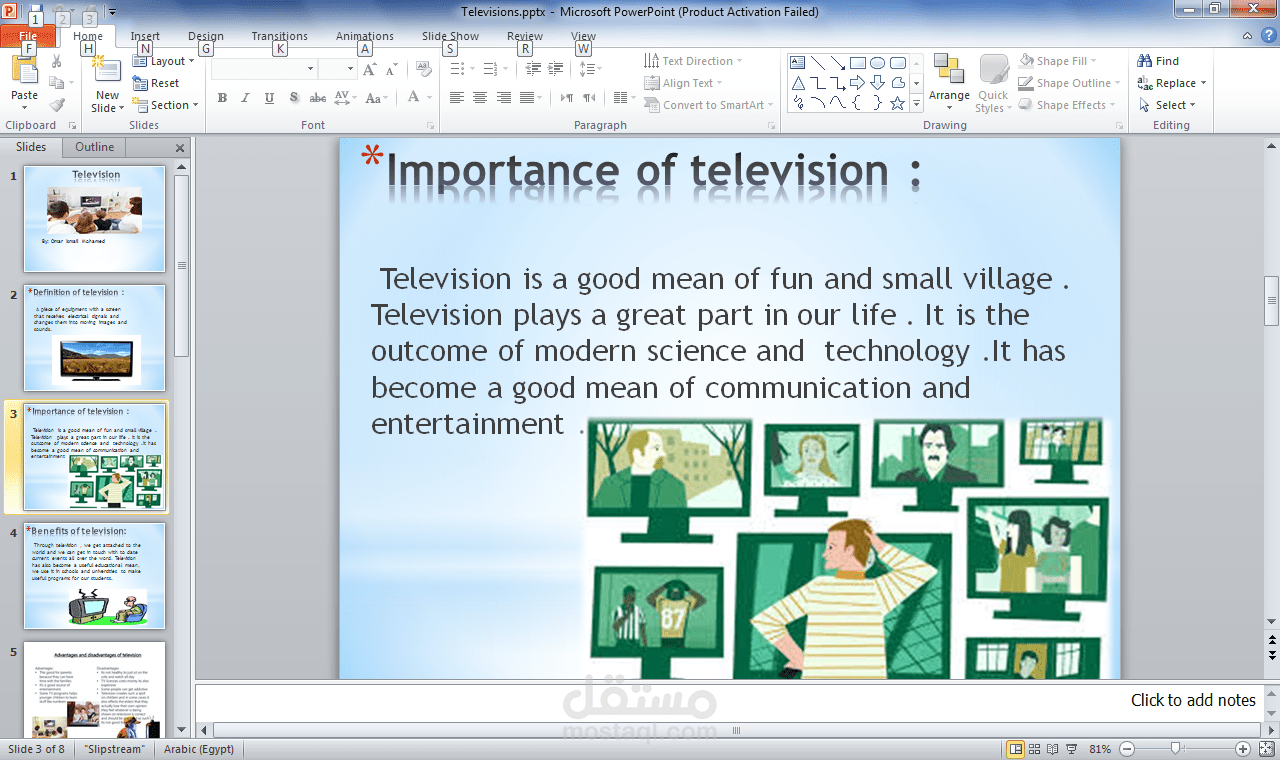
Task: Switch to the Design ribbon tab
Action: click(x=205, y=35)
